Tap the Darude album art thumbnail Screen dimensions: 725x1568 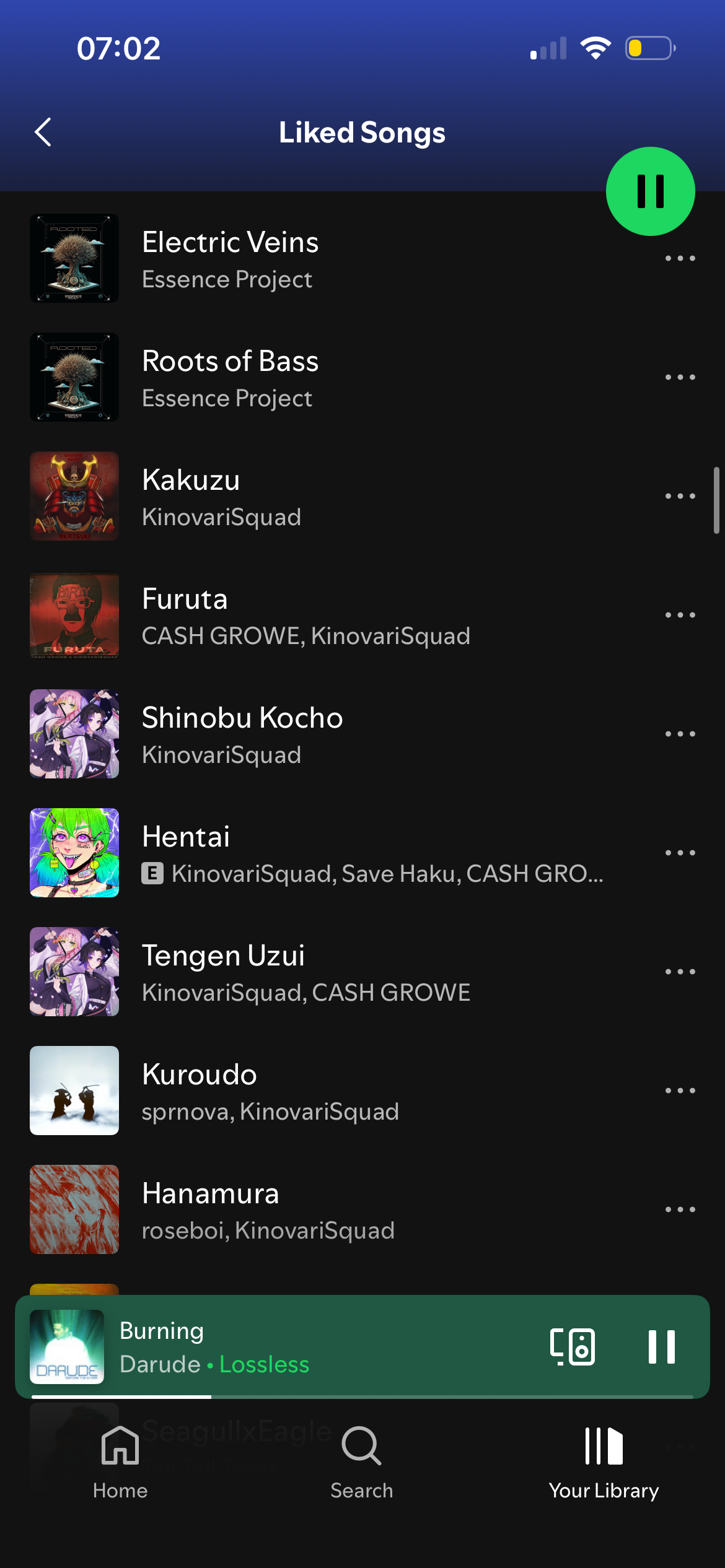(x=67, y=1347)
